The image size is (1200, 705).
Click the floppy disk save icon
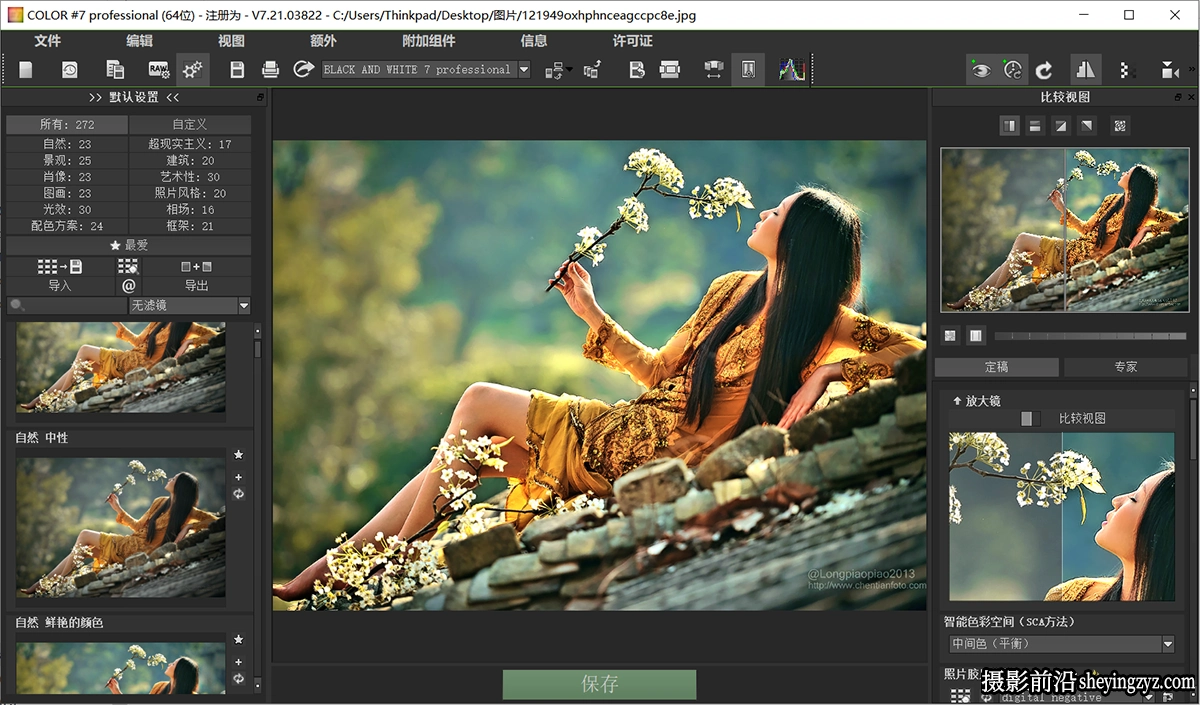[237, 69]
